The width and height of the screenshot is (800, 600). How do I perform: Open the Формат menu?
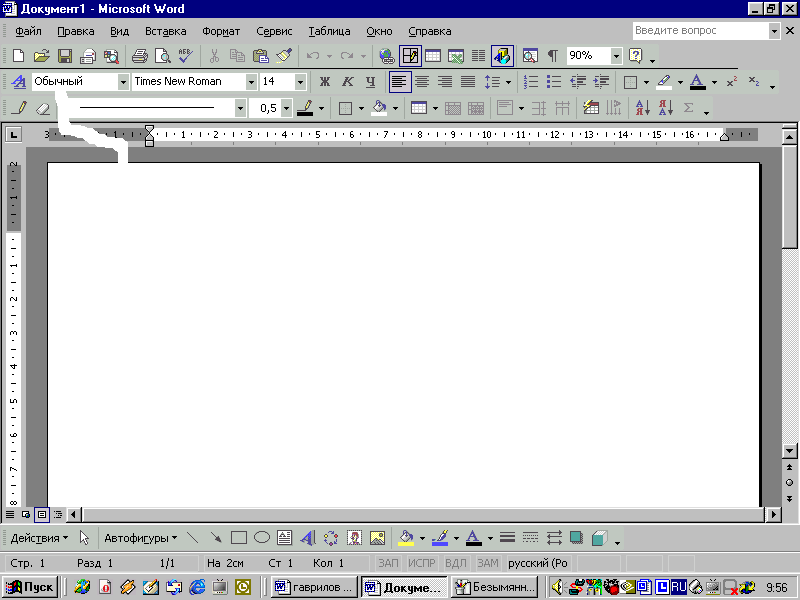coord(221,31)
